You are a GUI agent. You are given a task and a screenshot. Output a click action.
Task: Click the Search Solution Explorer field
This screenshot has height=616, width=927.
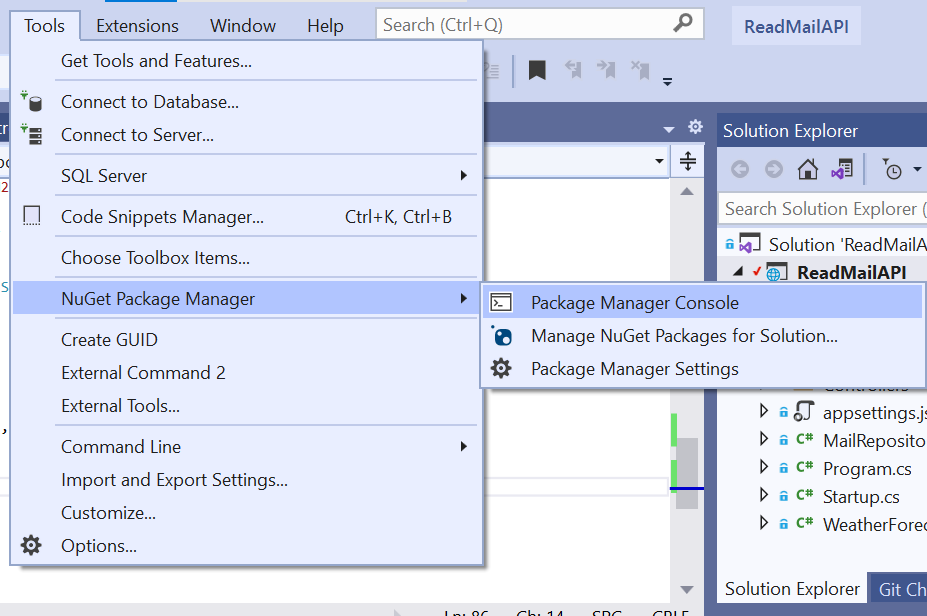(822, 209)
